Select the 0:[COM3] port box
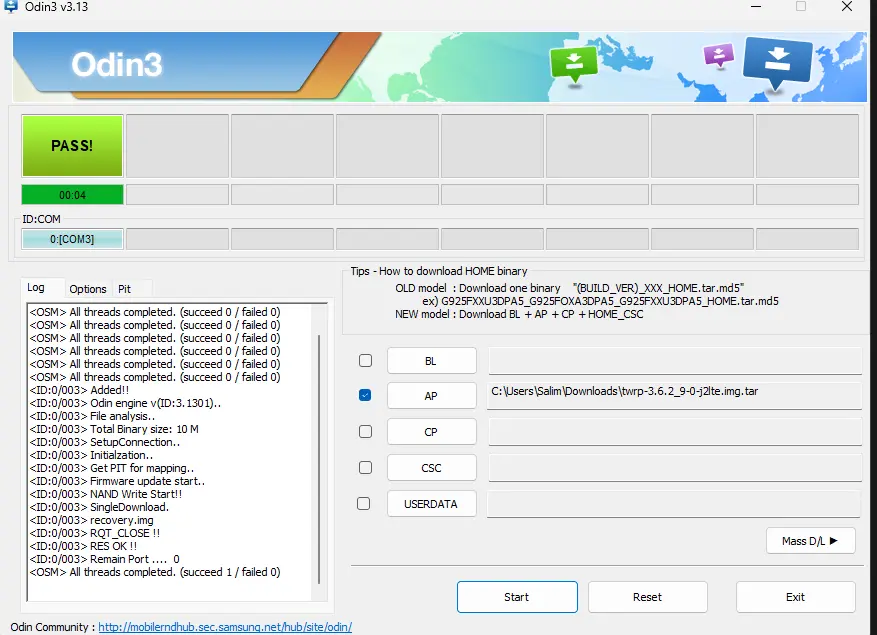Screen dimensions: 877x635 click(x=72, y=239)
